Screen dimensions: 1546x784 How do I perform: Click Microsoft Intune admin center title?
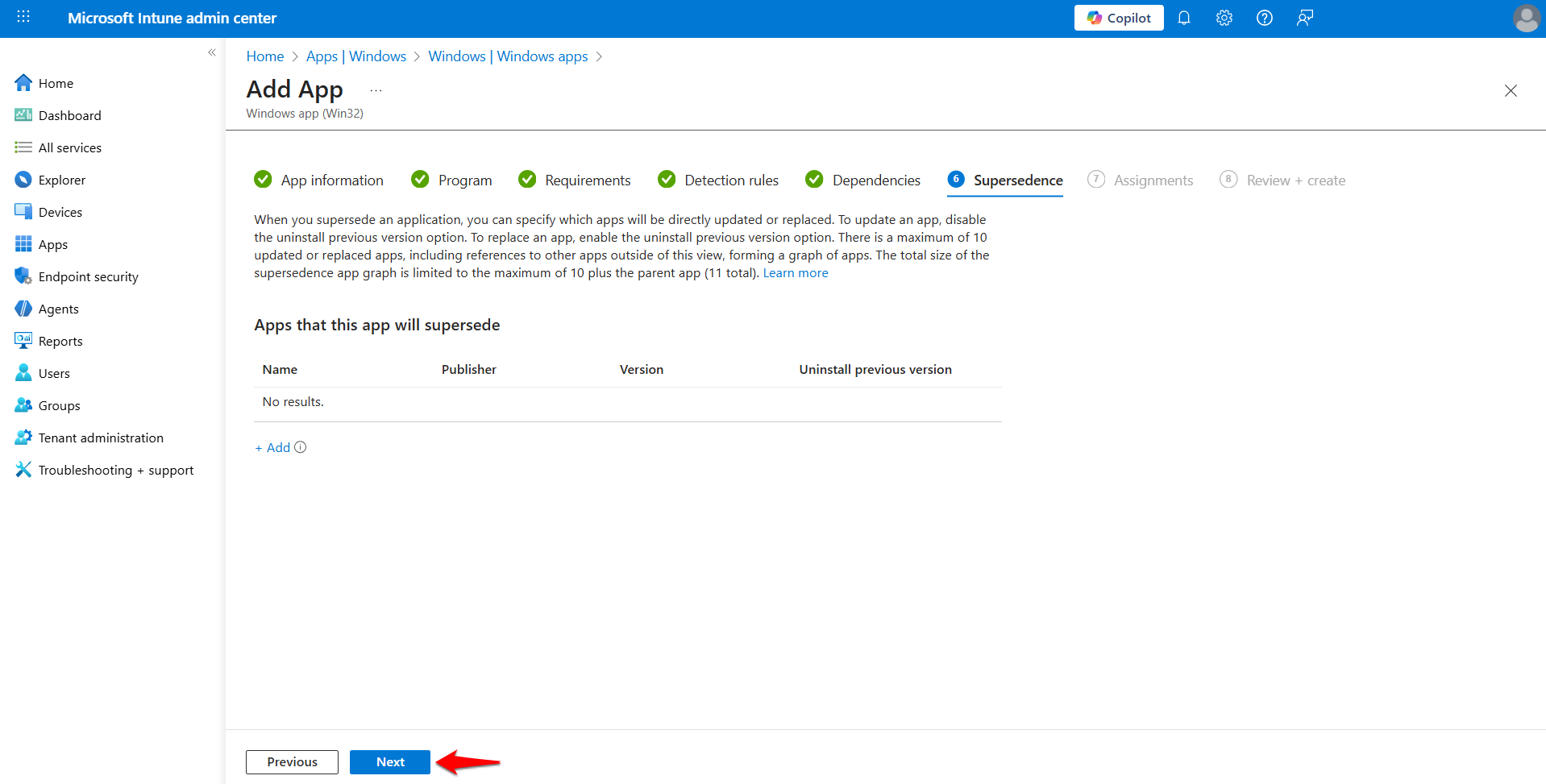[172, 18]
